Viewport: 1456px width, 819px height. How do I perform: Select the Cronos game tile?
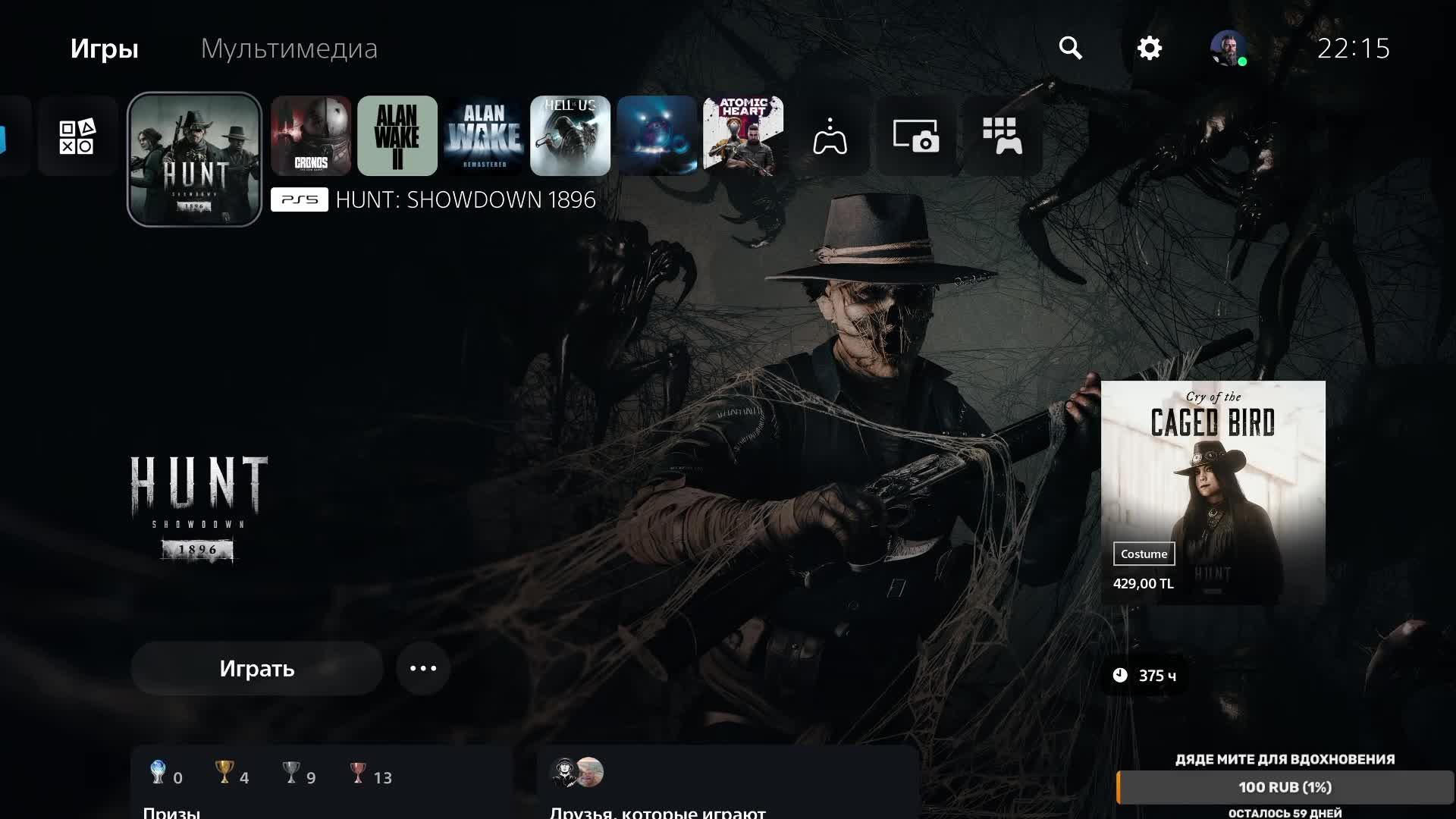[311, 136]
